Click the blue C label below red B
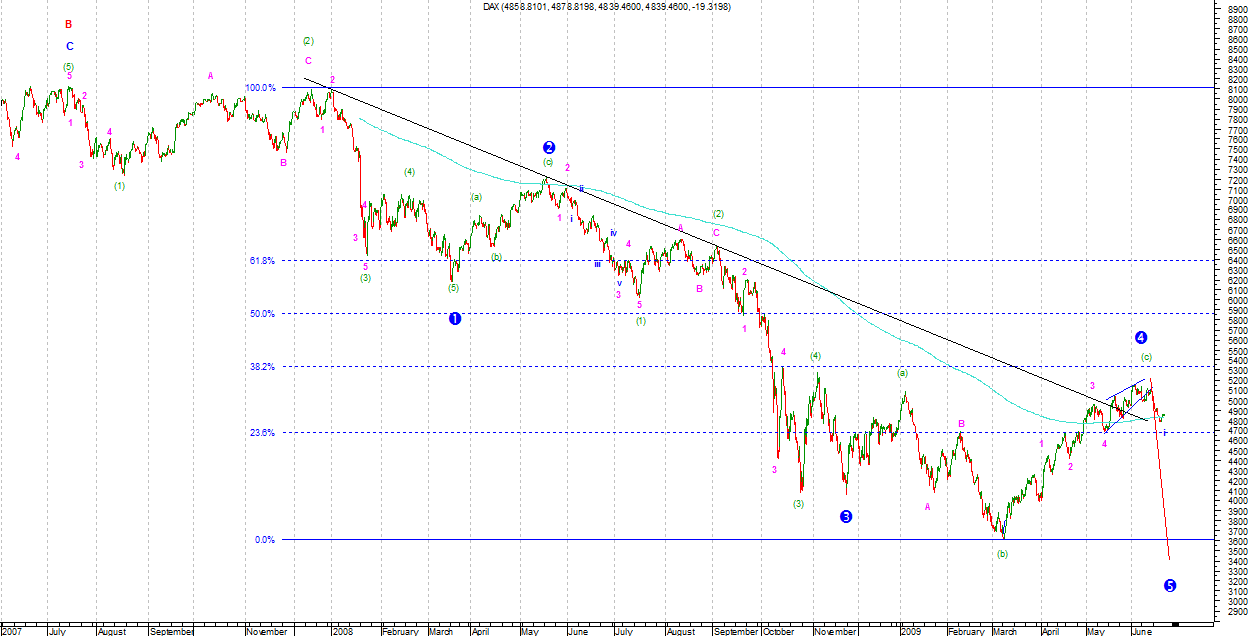The height and width of the screenshot is (636, 1250). tap(69, 46)
